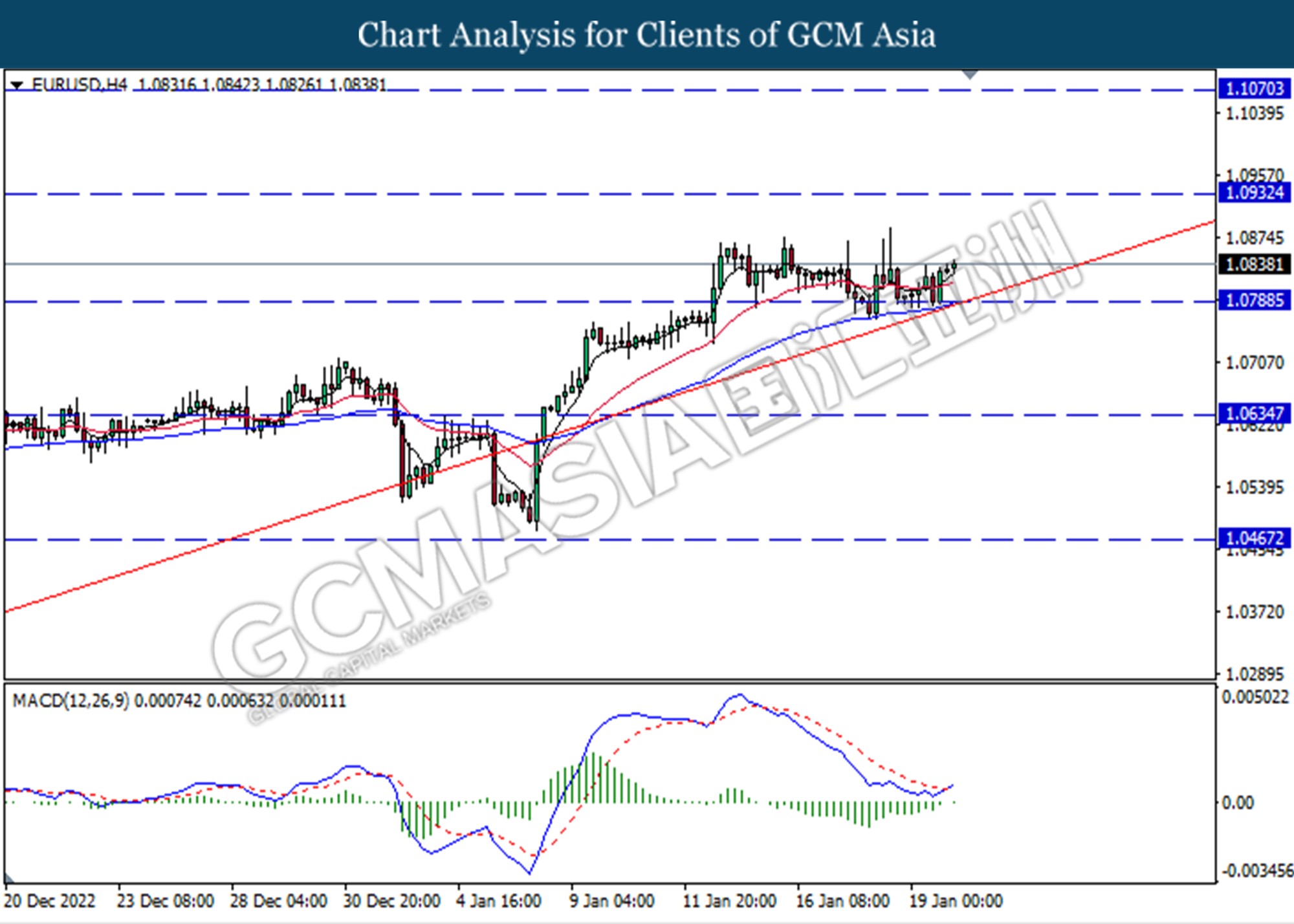The height and width of the screenshot is (924, 1294).
Task: Select the 1.10703 price level label
Action: click(x=1255, y=89)
